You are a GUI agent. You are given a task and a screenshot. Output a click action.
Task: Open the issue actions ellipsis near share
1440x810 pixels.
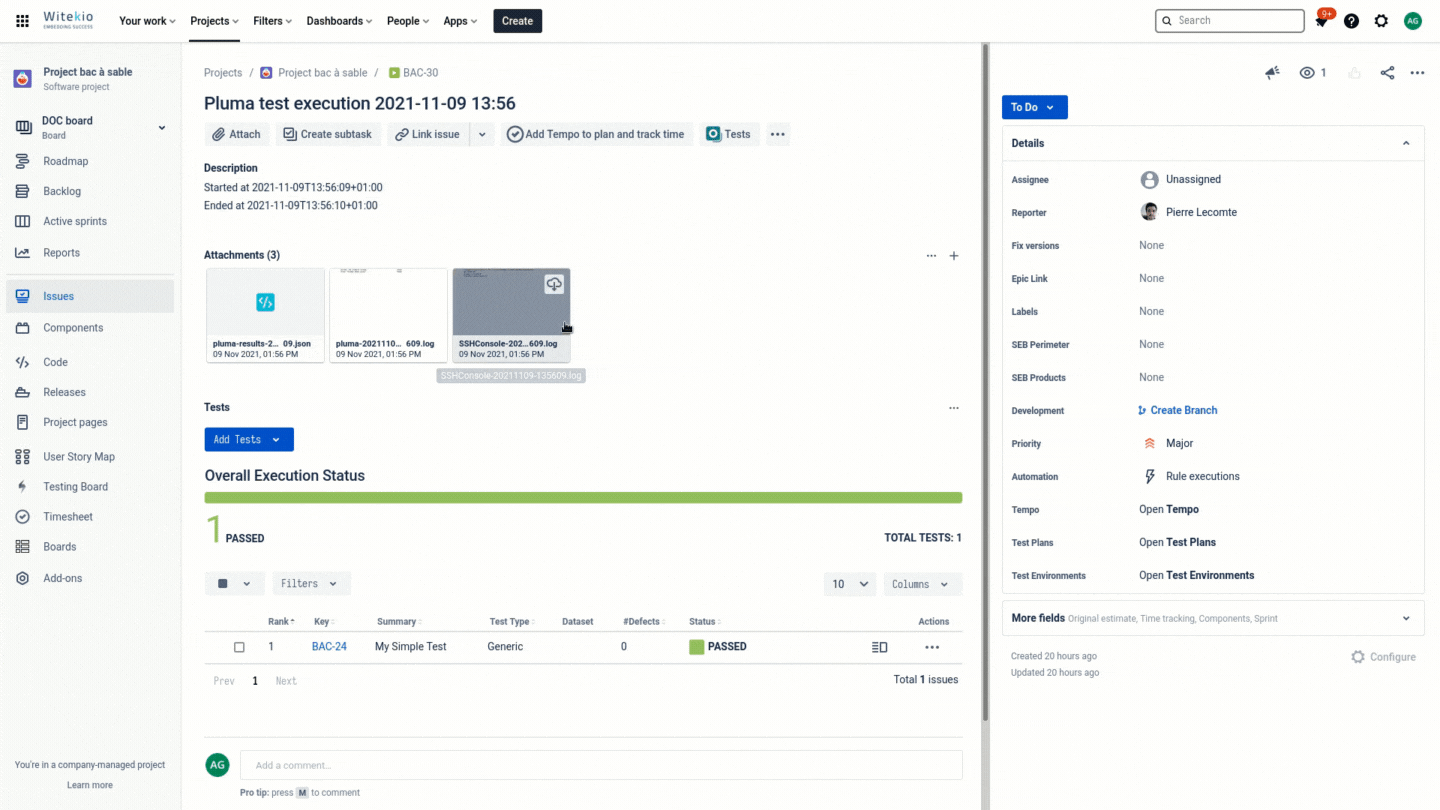point(1417,73)
